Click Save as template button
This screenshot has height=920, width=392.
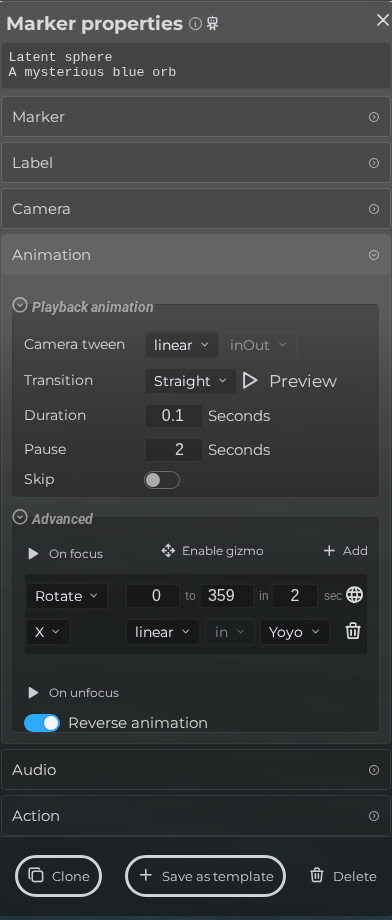pyautogui.click(x=205, y=876)
